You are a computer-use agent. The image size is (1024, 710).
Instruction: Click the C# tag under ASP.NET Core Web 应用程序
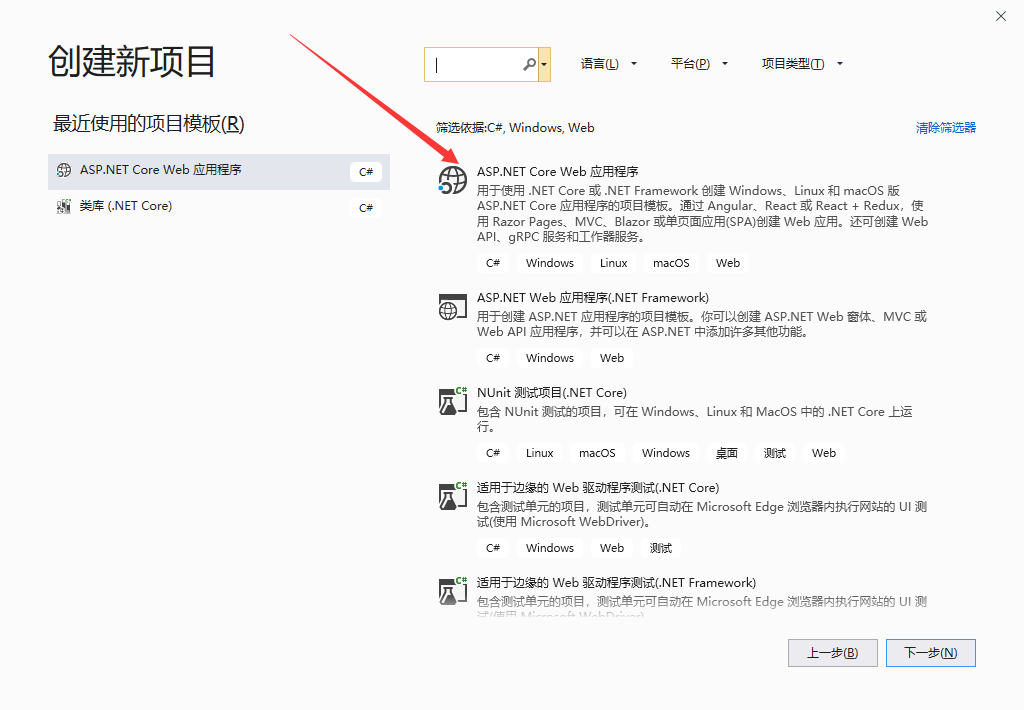493,263
